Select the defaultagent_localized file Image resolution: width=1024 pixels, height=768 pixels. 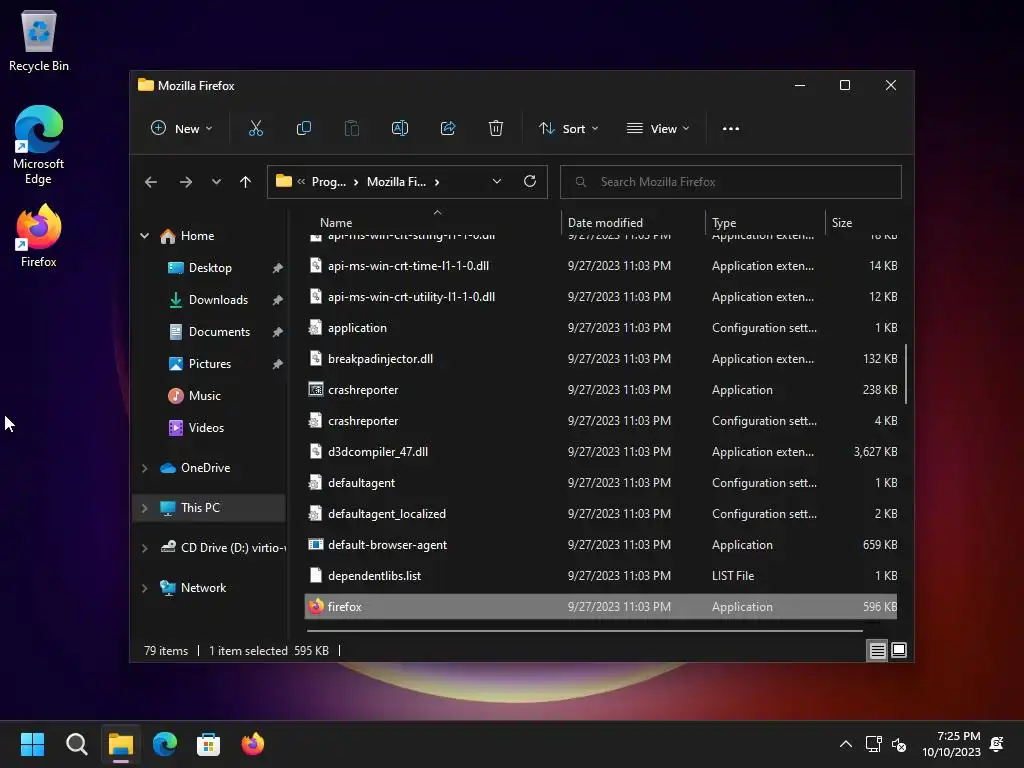(601, 514)
